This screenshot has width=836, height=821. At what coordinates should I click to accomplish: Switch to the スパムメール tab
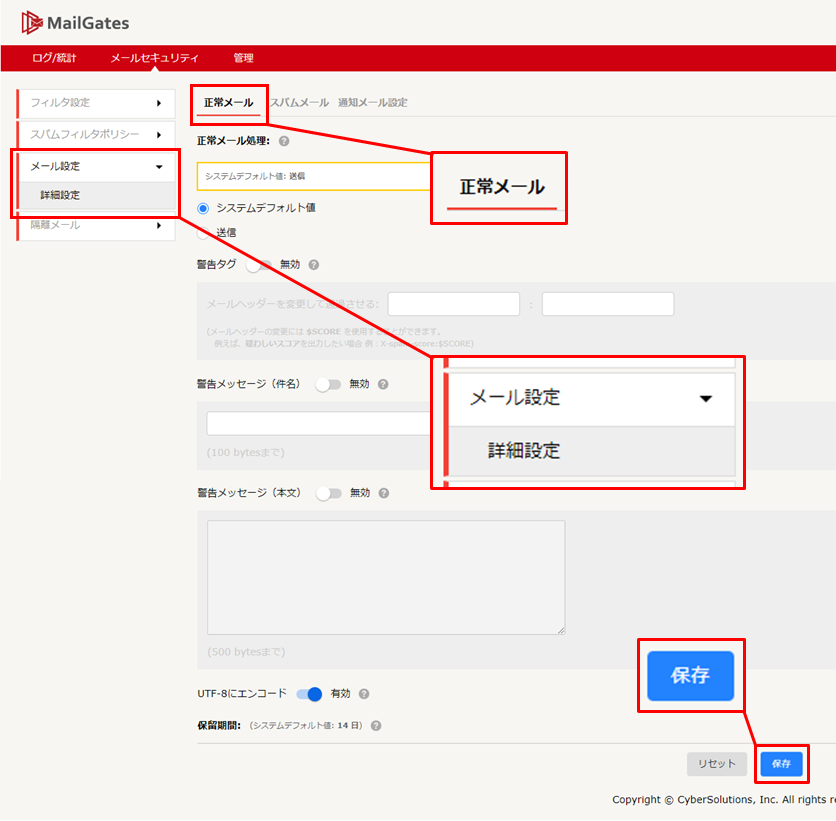click(299, 102)
